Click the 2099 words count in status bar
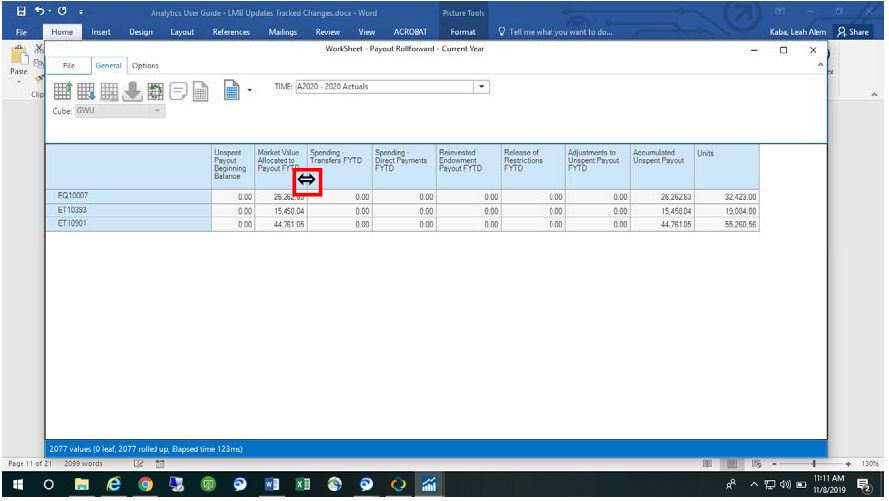Screen dimensions: 889x501 point(83,464)
